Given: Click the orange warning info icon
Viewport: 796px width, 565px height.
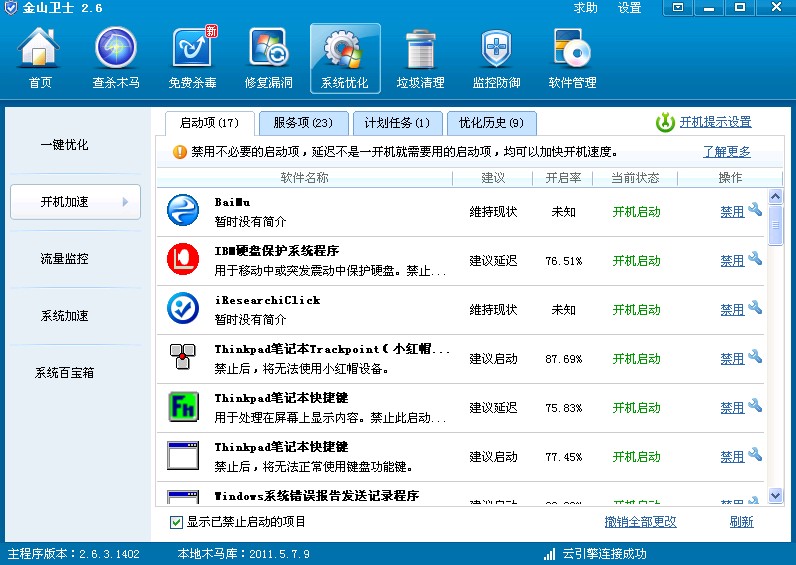Looking at the screenshot, I should click(x=180, y=152).
